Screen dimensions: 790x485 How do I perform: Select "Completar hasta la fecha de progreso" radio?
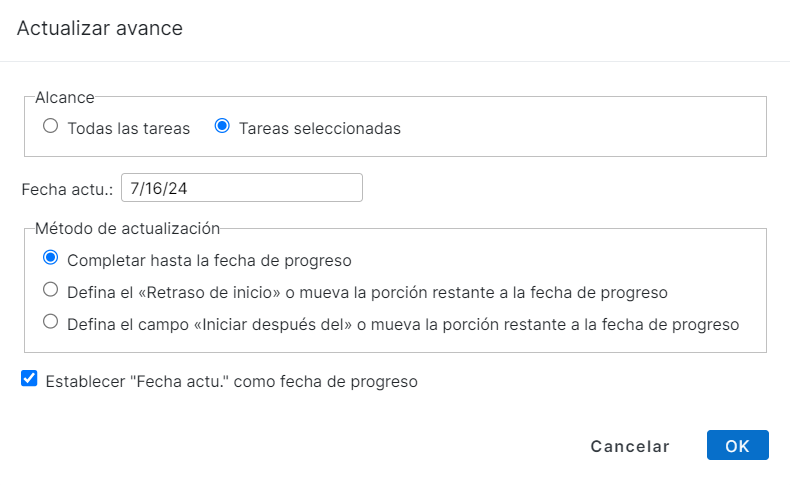(x=50, y=259)
